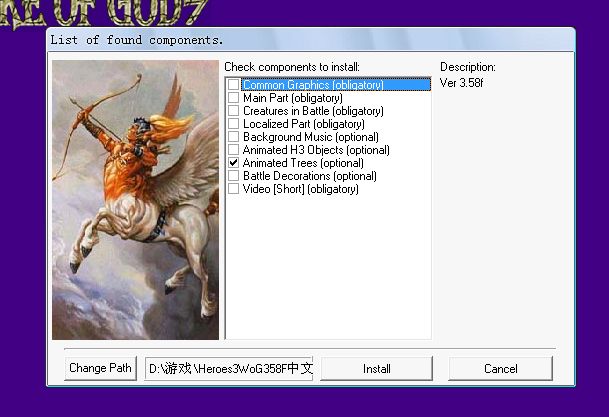Enable the Localized Part (obligatory) checkbox
The height and width of the screenshot is (417, 609).
pos(233,124)
